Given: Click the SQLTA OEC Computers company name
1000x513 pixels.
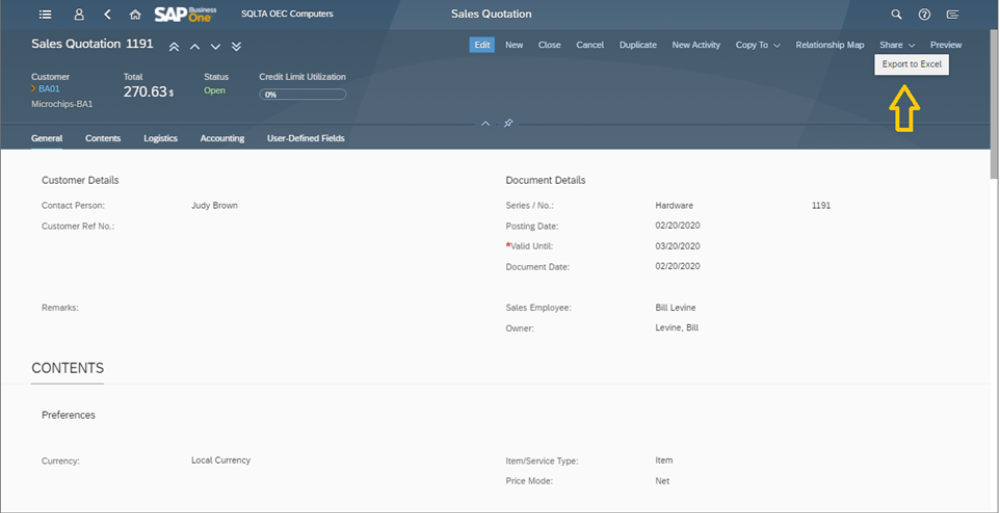Looking at the screenshot, I should pyautogui.click(x=287, y=14).
